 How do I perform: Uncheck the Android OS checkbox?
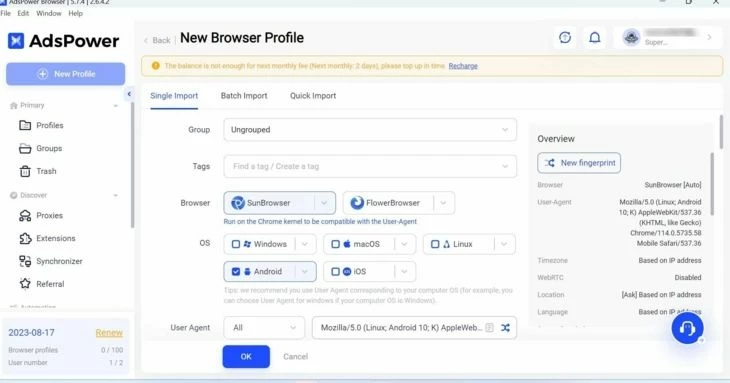click(x=236, y=272)
